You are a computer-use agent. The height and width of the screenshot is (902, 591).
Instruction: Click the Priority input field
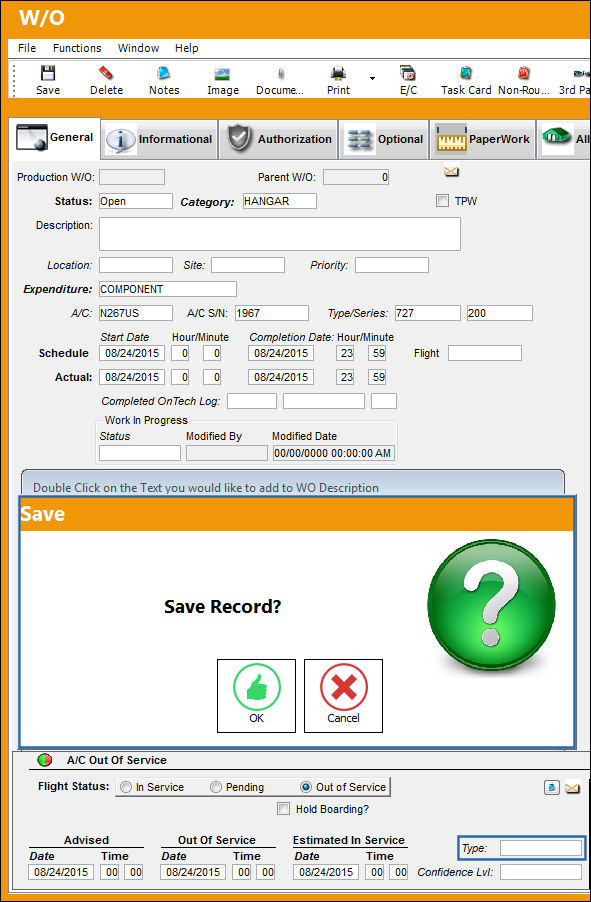[x=391, y=265]
